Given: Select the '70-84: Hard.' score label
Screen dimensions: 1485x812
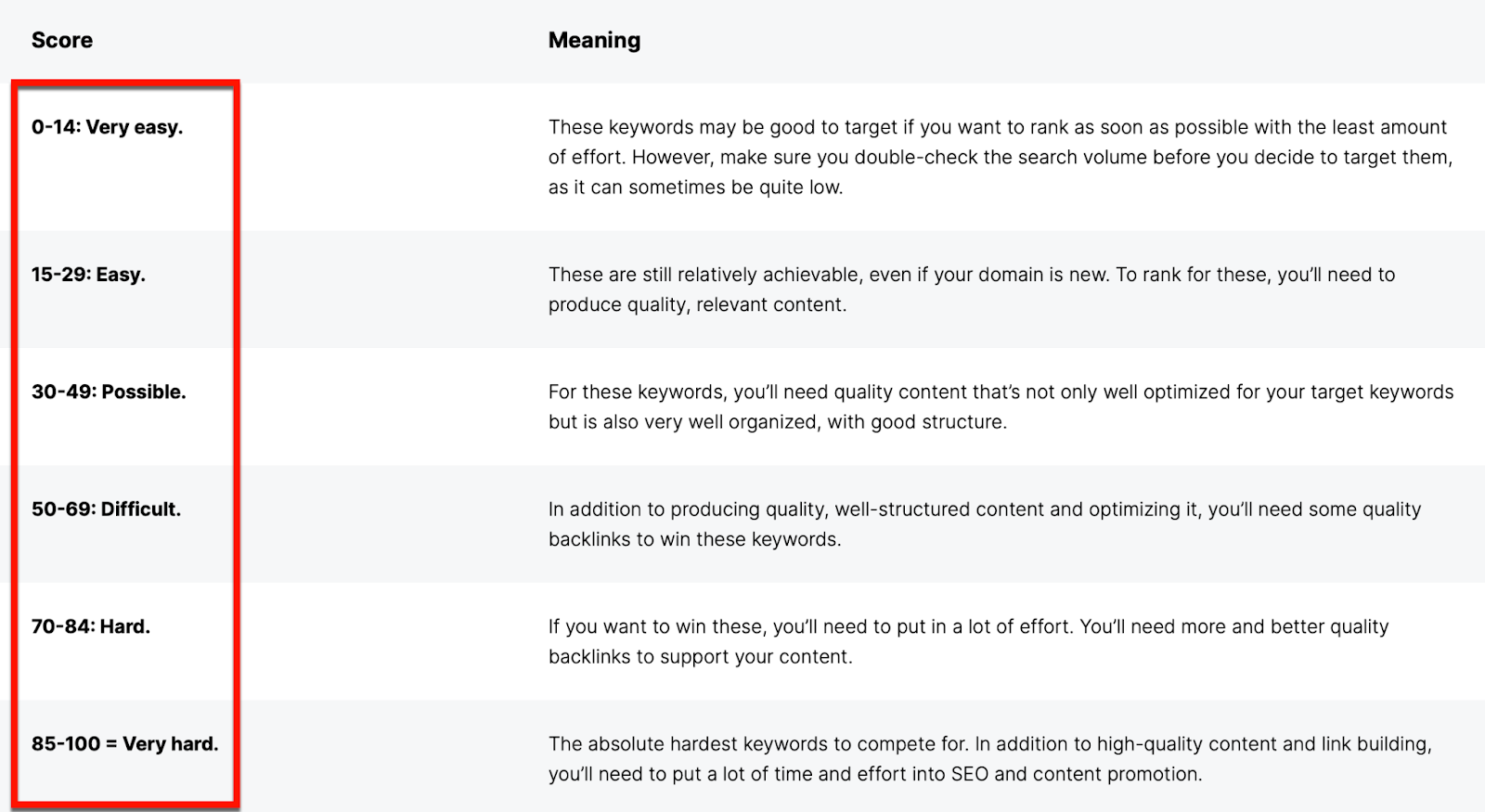Looking at the screenshot, I should point(91,626).
